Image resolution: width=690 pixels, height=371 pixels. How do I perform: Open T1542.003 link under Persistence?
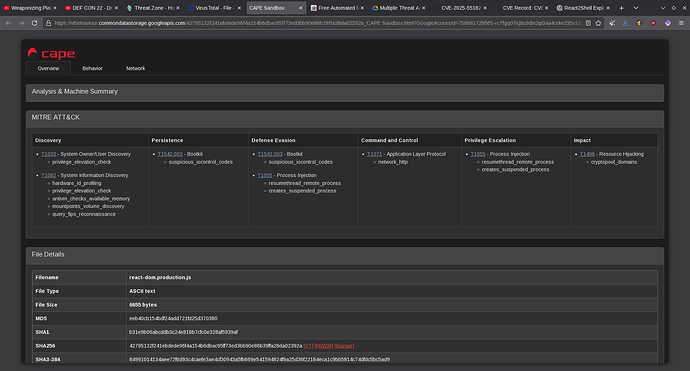coord(170,154)
